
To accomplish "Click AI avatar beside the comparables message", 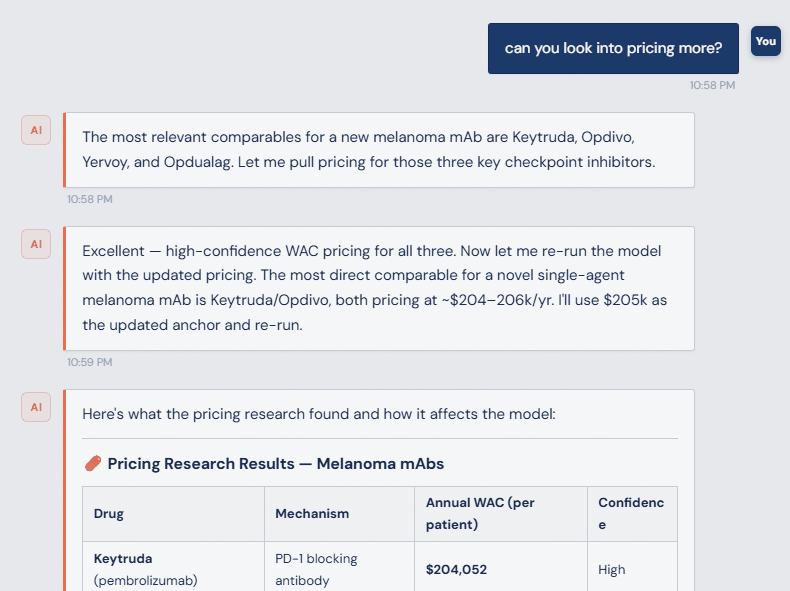I will click(x=36, y=130).
